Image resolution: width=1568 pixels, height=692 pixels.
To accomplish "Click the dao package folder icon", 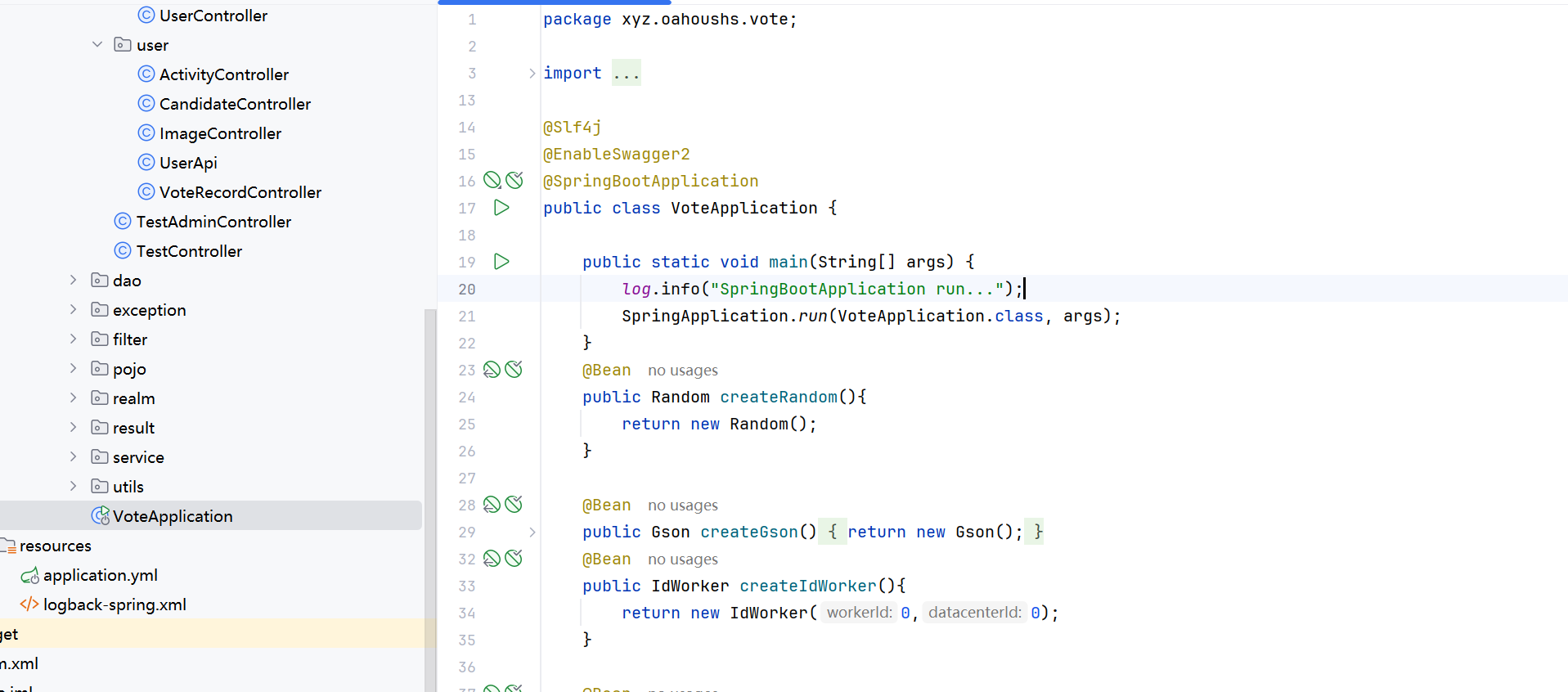I will coord(100,280).
